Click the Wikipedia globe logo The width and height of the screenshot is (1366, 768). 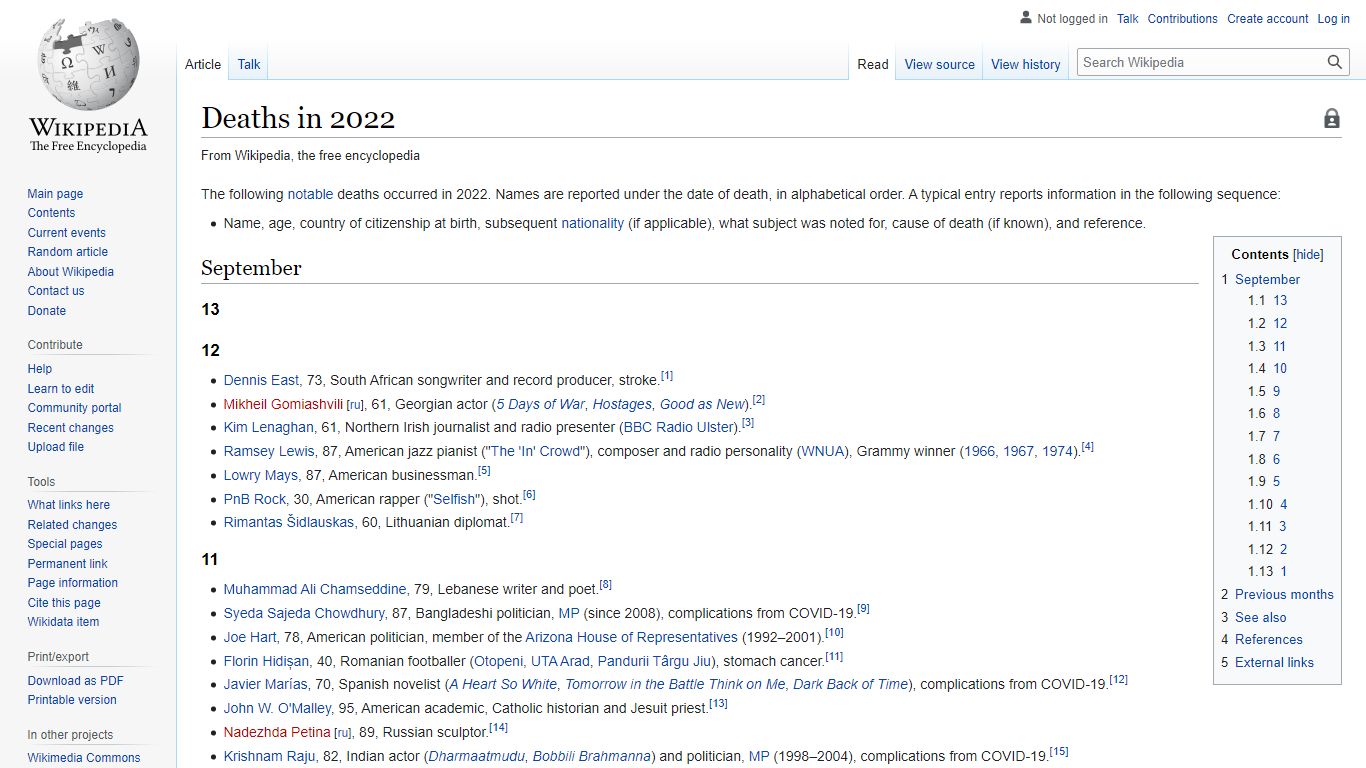coord(88,62)
